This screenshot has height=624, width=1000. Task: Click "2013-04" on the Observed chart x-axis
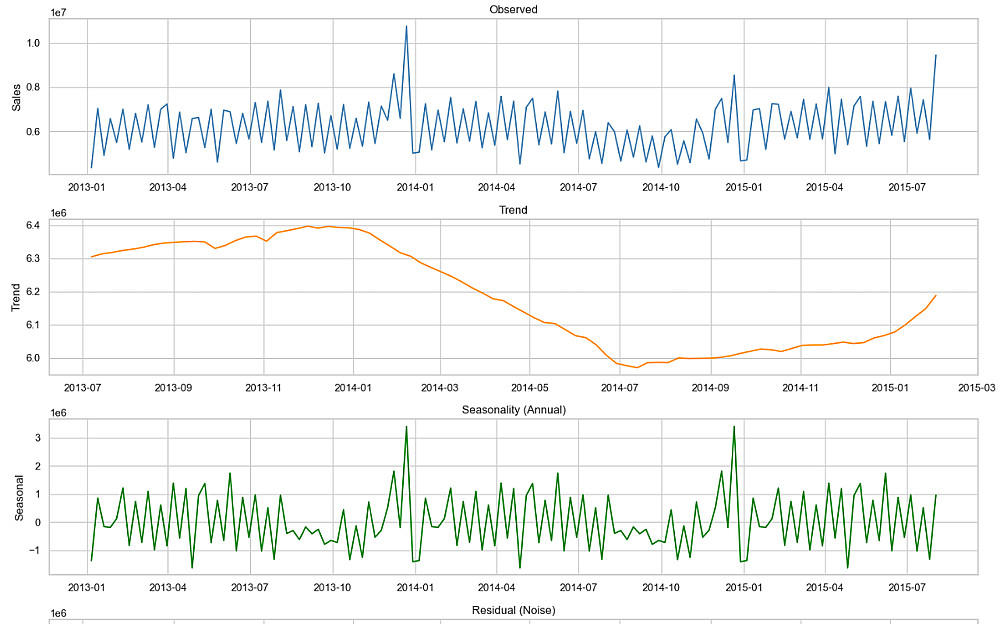168,188
